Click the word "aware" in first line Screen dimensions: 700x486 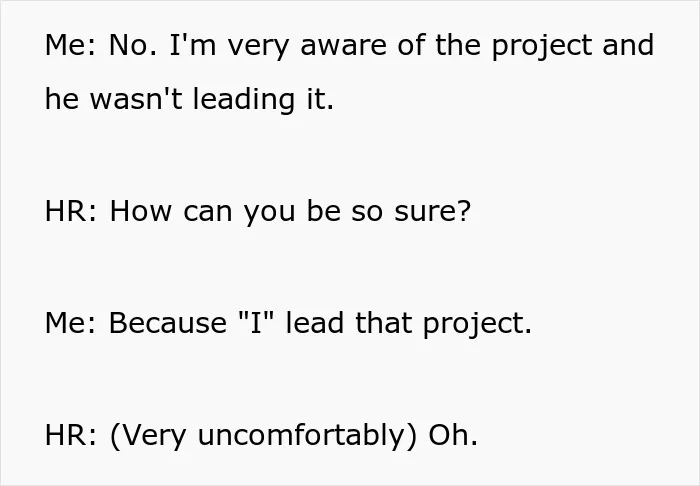[x=343, y=45]
